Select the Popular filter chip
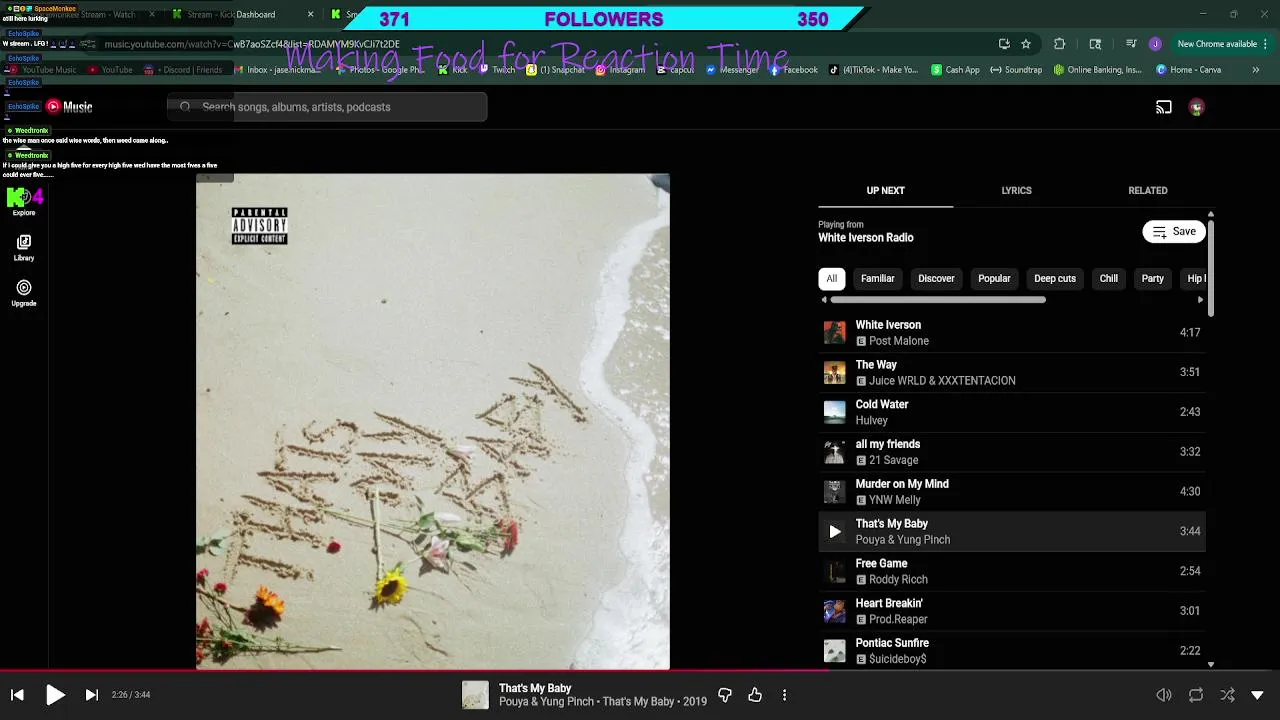The height and width of the screenshot is (720, 1280). coord(994,279)
